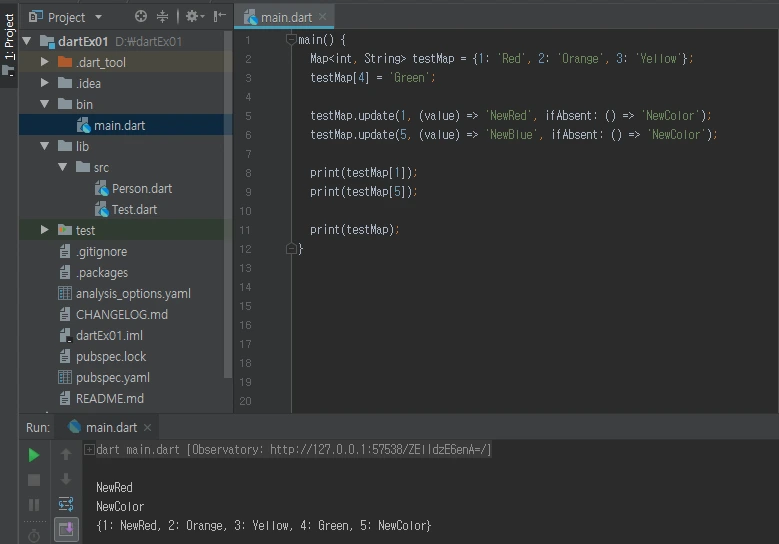Open the Observatory URL link in console
The height and width of the screenshot is (544, 779).
click(379, 450)
